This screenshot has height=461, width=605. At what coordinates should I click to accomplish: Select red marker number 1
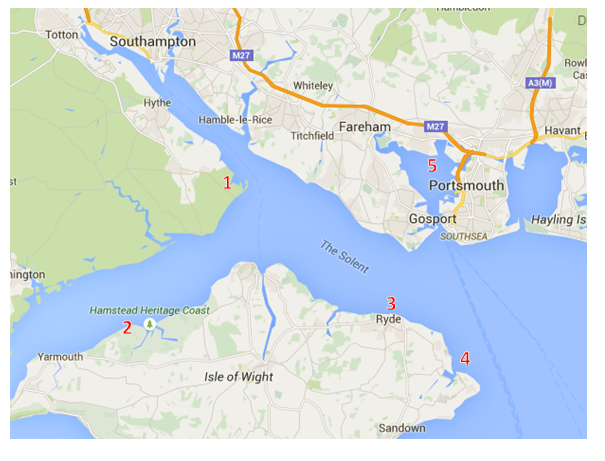[227, 182]
